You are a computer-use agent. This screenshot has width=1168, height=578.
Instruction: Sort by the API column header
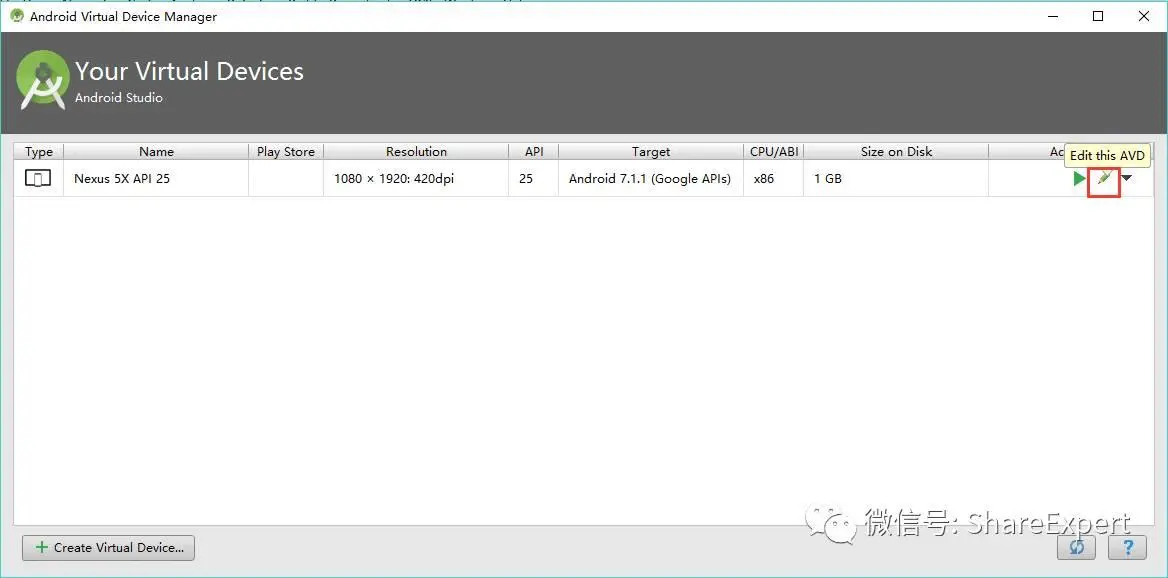(534, 151)
